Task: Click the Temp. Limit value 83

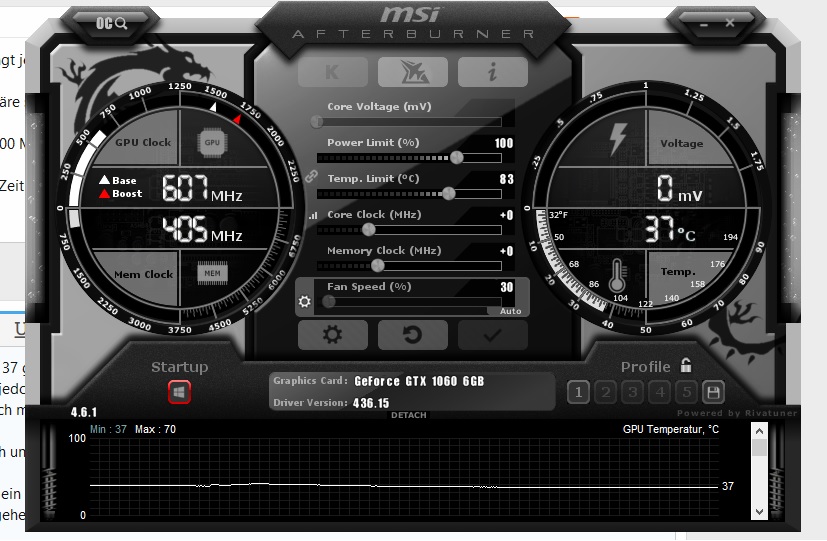Action: [506, 179]
